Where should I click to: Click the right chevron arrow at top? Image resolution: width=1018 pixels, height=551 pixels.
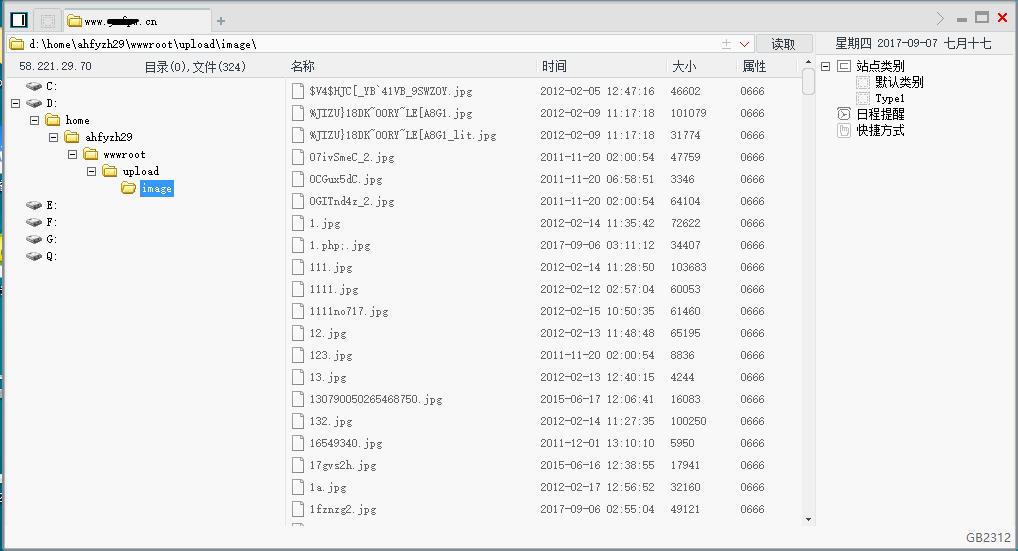(940, 18)
